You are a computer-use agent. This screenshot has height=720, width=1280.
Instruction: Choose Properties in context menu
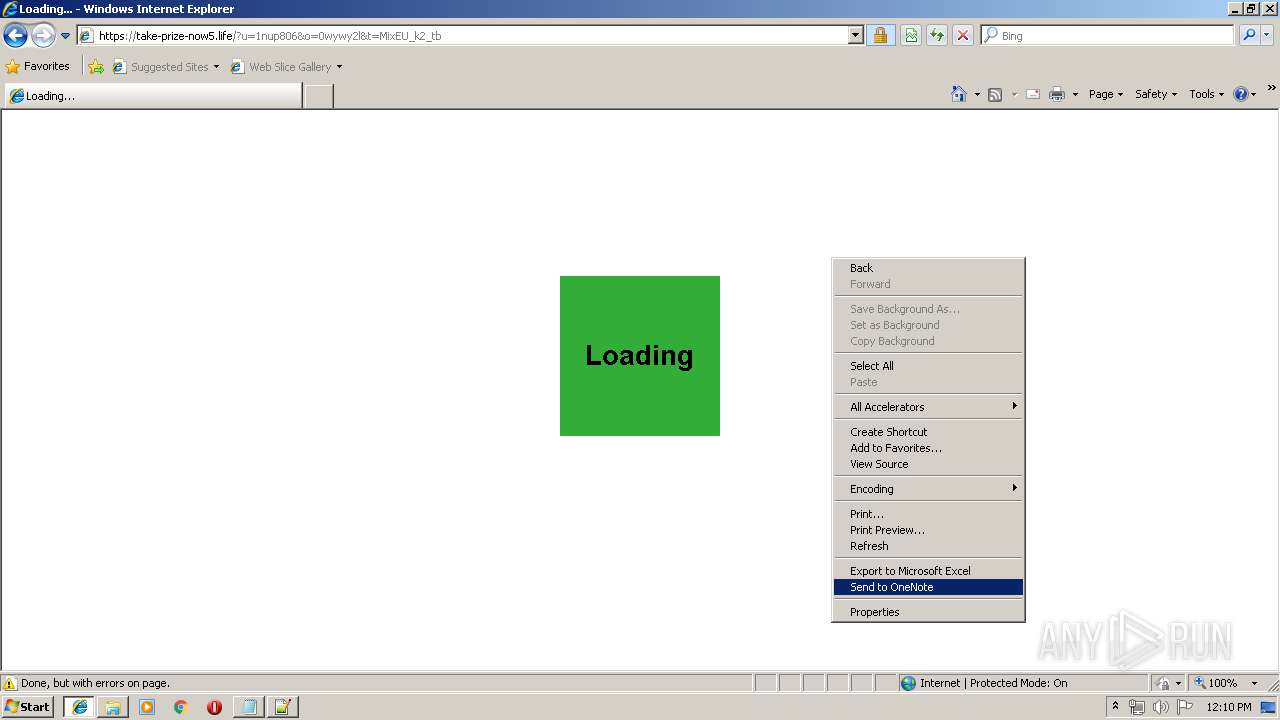[928, 612]
